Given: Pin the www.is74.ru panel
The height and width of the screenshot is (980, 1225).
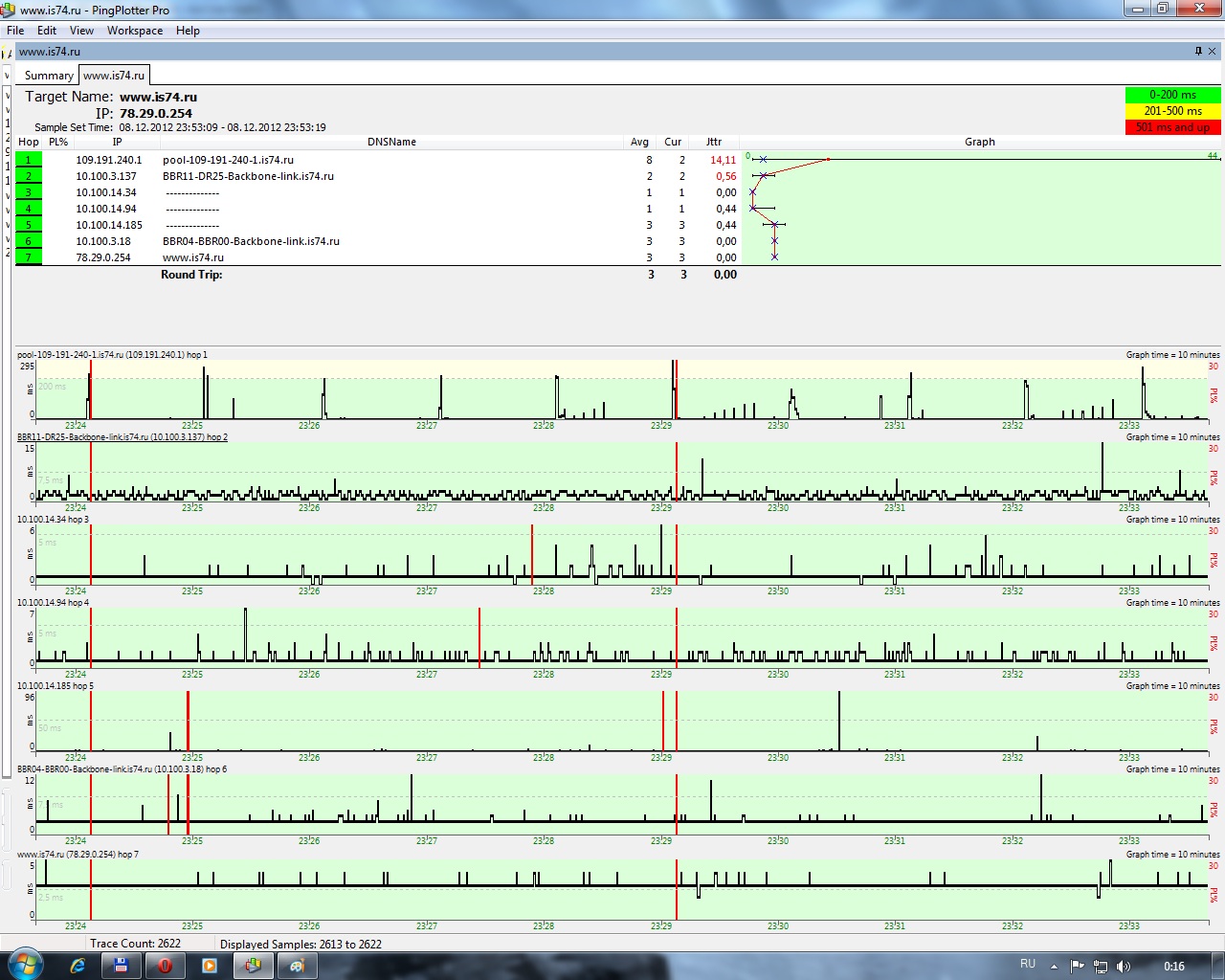Looking at the screenshot, I should point(1198,52).
